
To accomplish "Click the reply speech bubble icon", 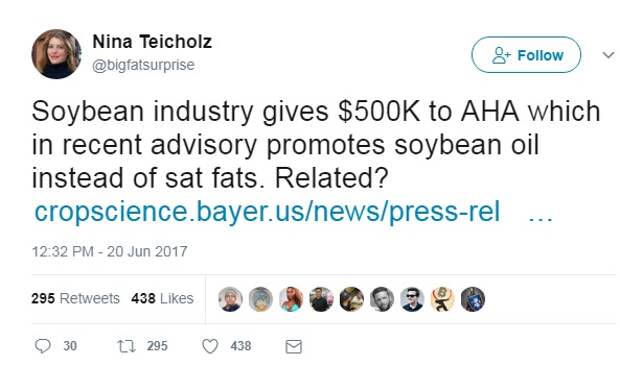I will pos(43,346).
